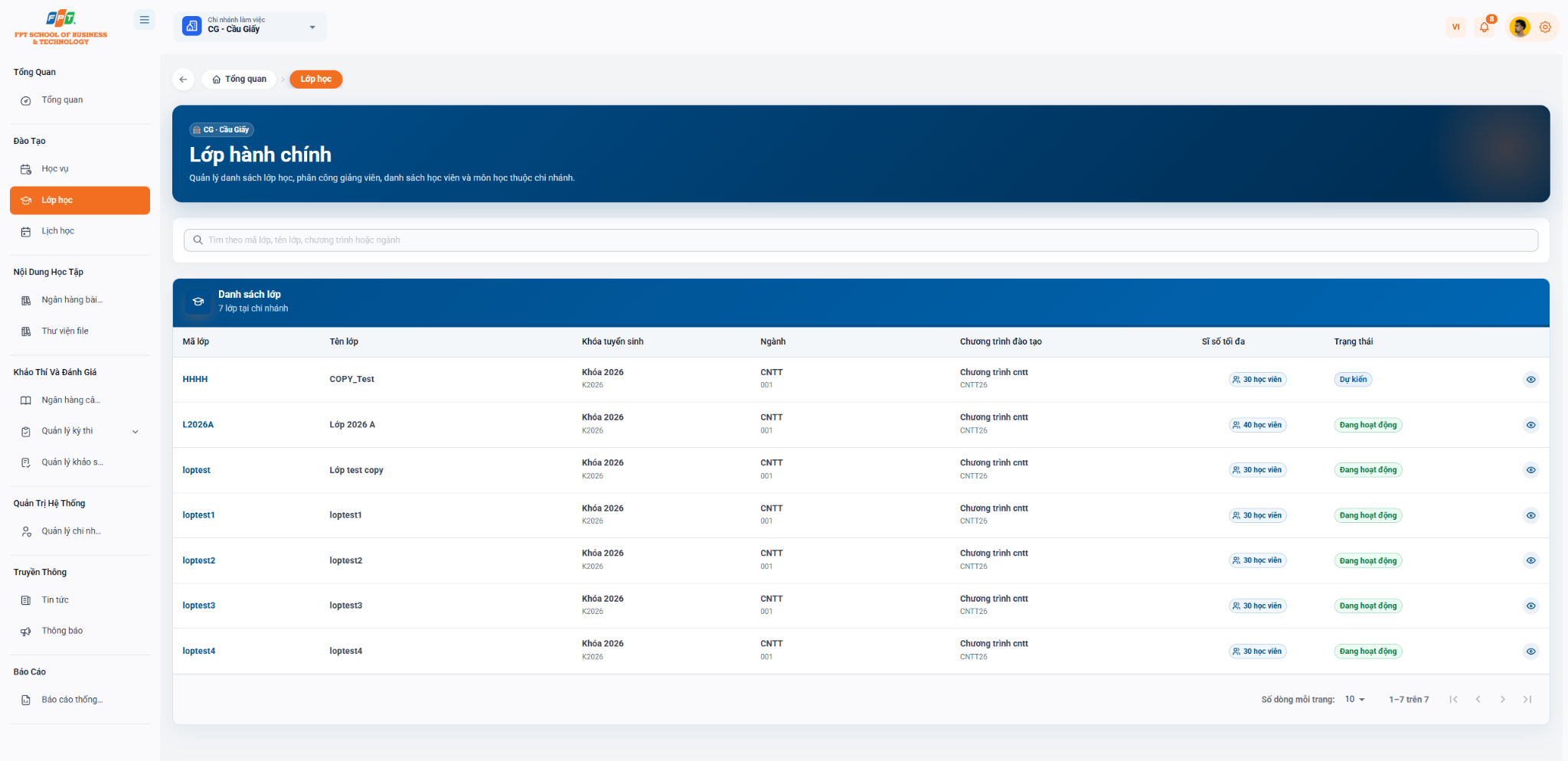View details eye icon for loptest2

point(1530,560)
